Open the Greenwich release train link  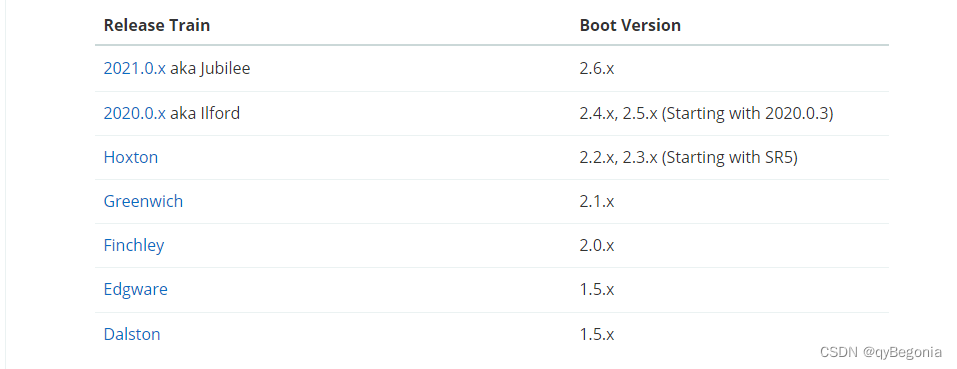[x=143, y=201]
